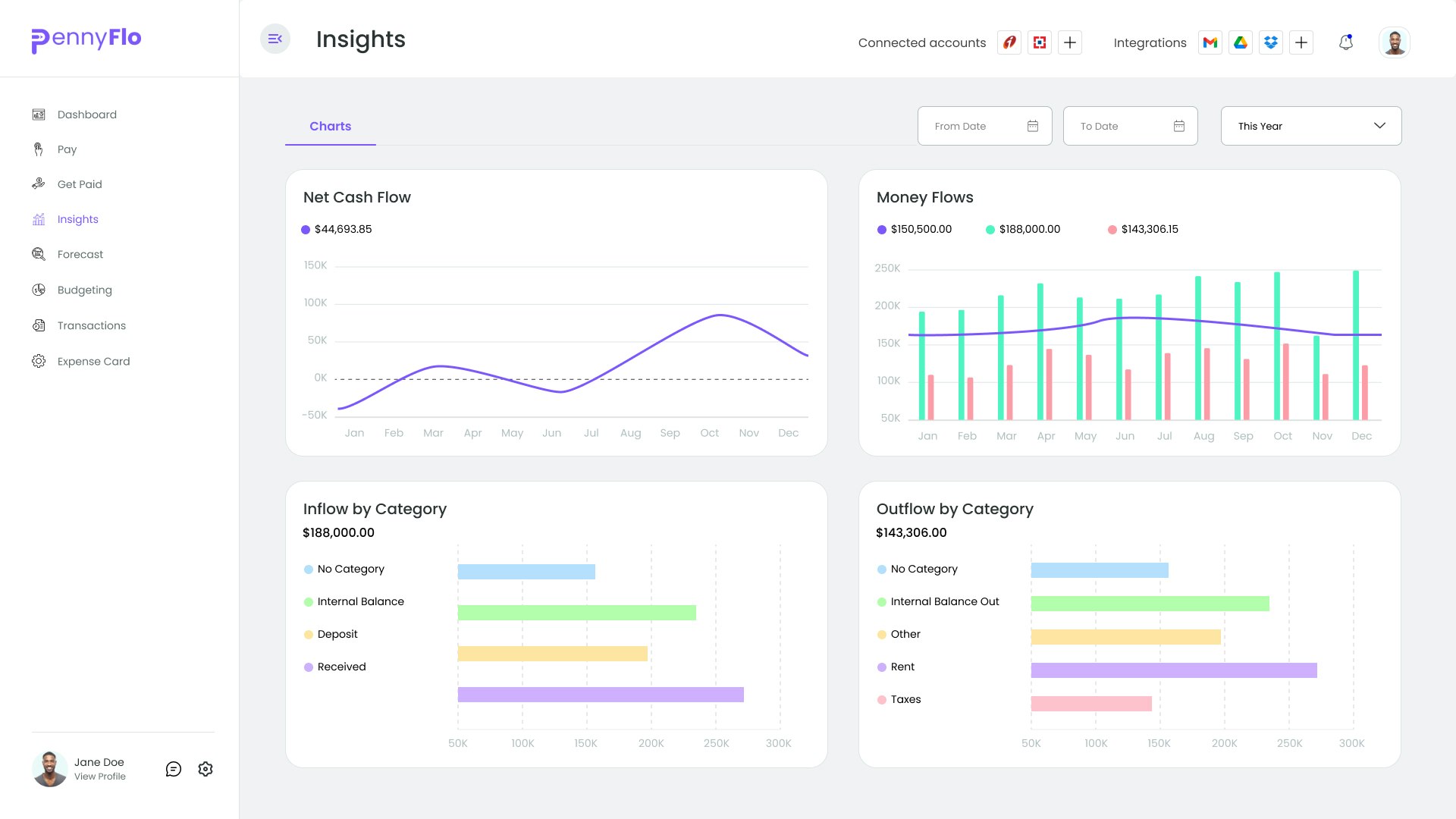The height and width of the screenshot is (819, 1456).
Task: Go to Forecast in the sidebar
Action: (80, 254)
